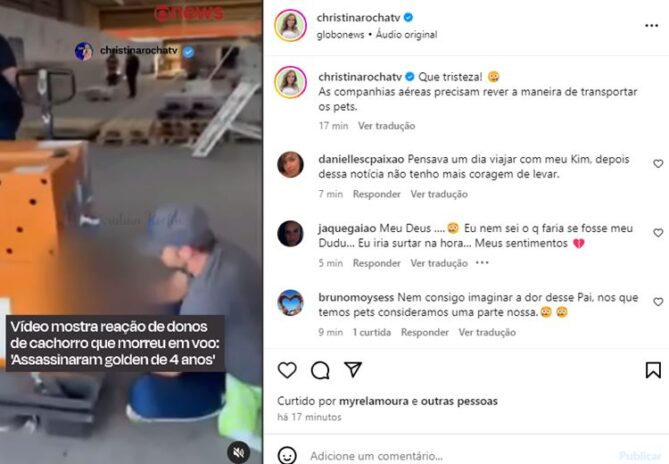
Task: Like jaquegaiao's comment heart
Action: (658, 232)
